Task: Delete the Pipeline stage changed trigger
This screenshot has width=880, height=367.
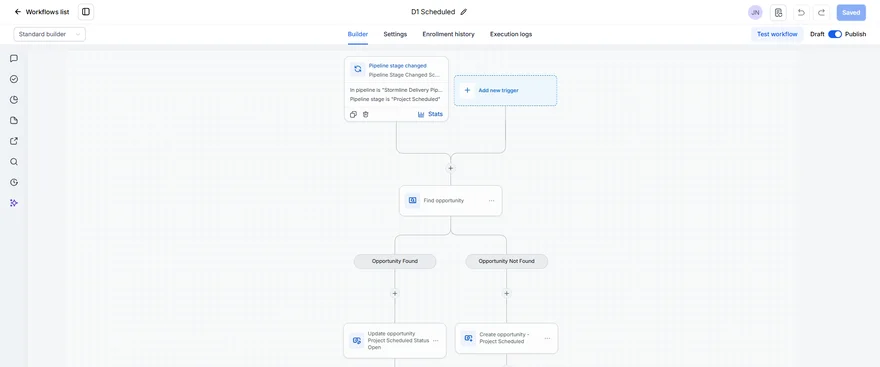Action: 365,114
